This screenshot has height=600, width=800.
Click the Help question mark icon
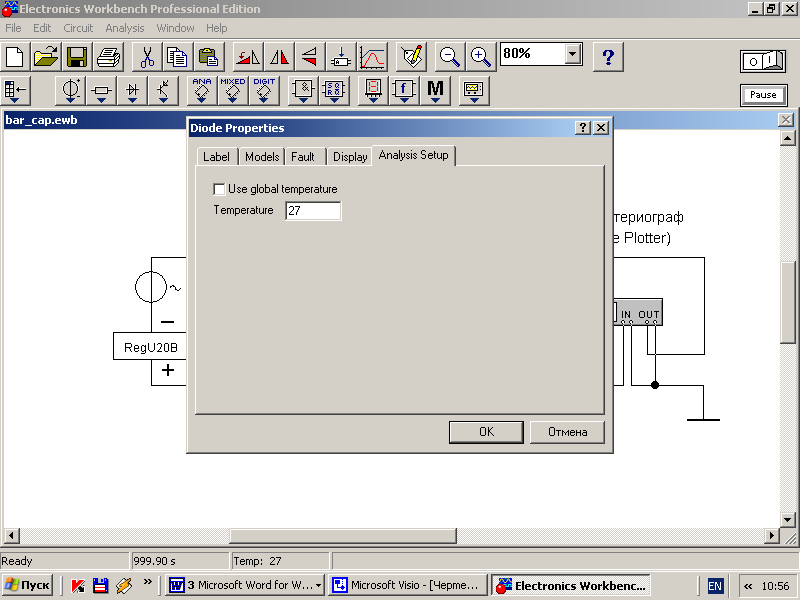click(x=608, y=57)
